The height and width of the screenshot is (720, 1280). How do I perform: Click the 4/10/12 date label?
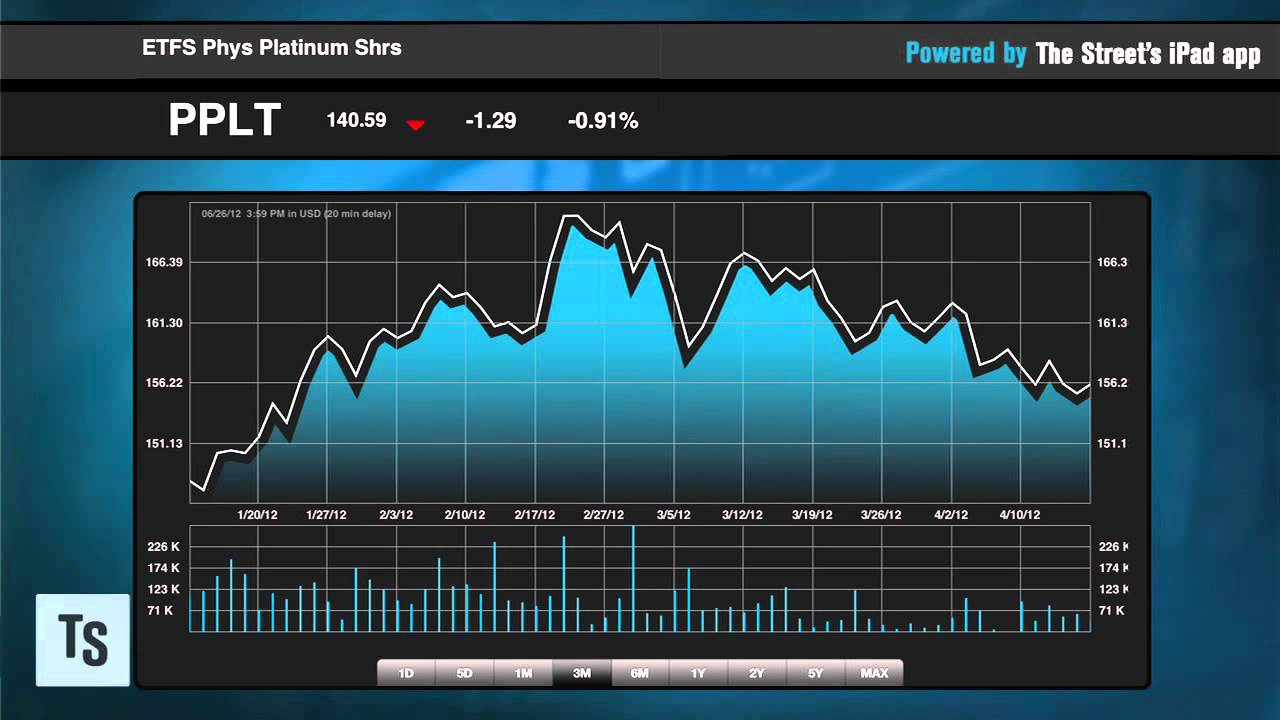coord(1020,515)
